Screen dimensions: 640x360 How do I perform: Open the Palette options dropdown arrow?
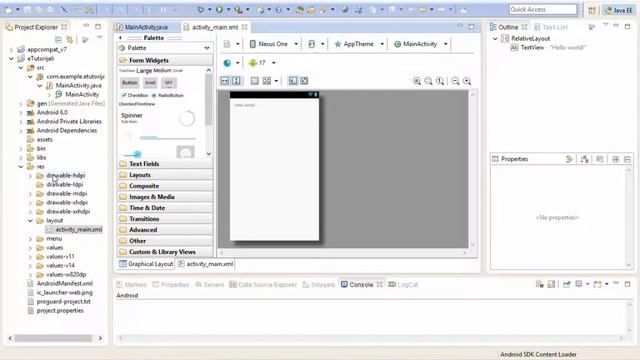pos(207,48)
